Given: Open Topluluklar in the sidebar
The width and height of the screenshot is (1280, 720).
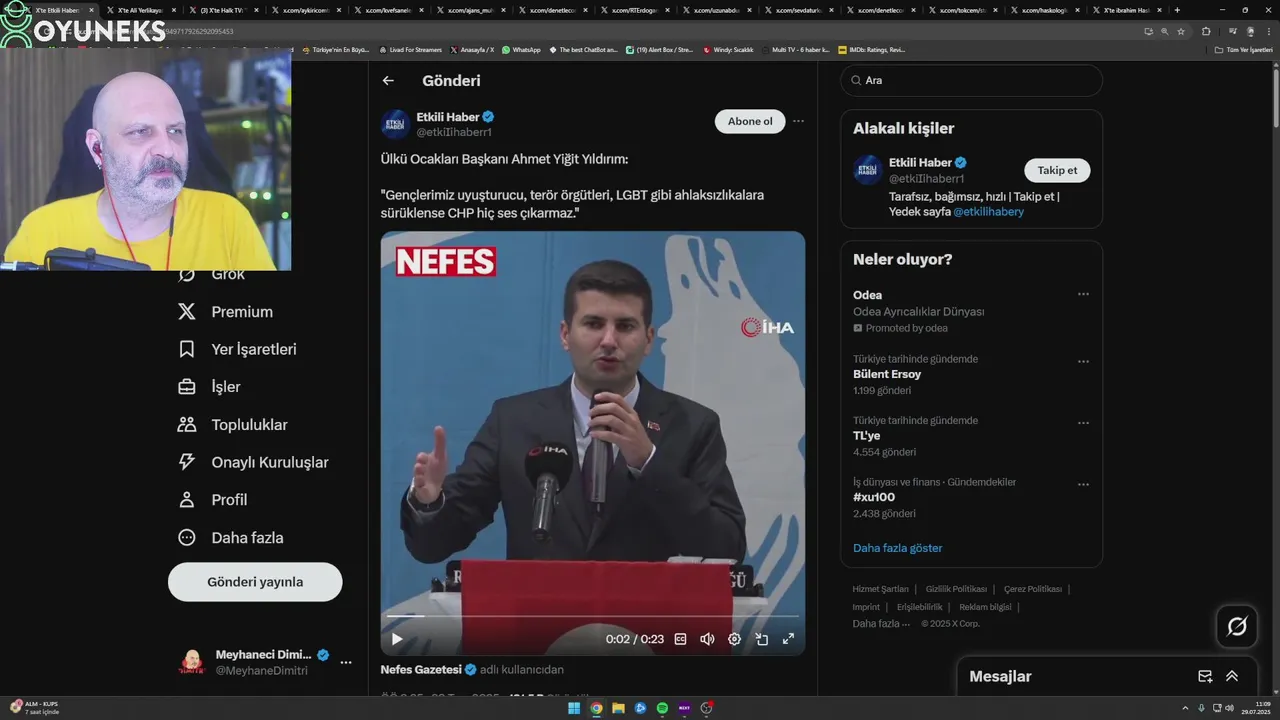Looking at the screenshot, I should pyautogui.click(x=232, y=425).
